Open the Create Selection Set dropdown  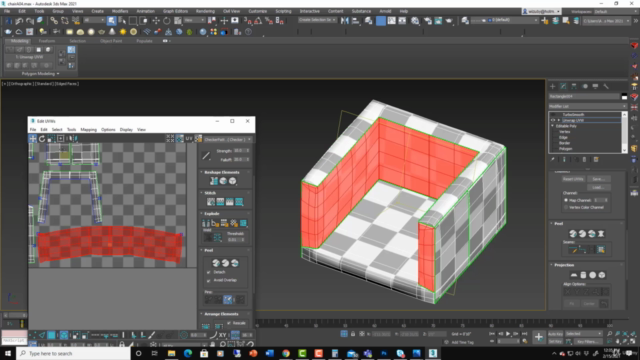point(317,20)
